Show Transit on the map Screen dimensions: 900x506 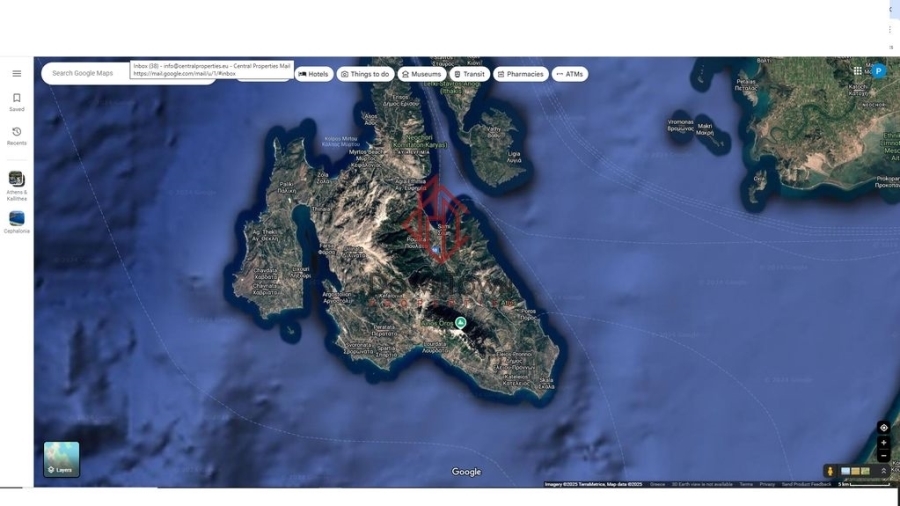pos(469,74)
